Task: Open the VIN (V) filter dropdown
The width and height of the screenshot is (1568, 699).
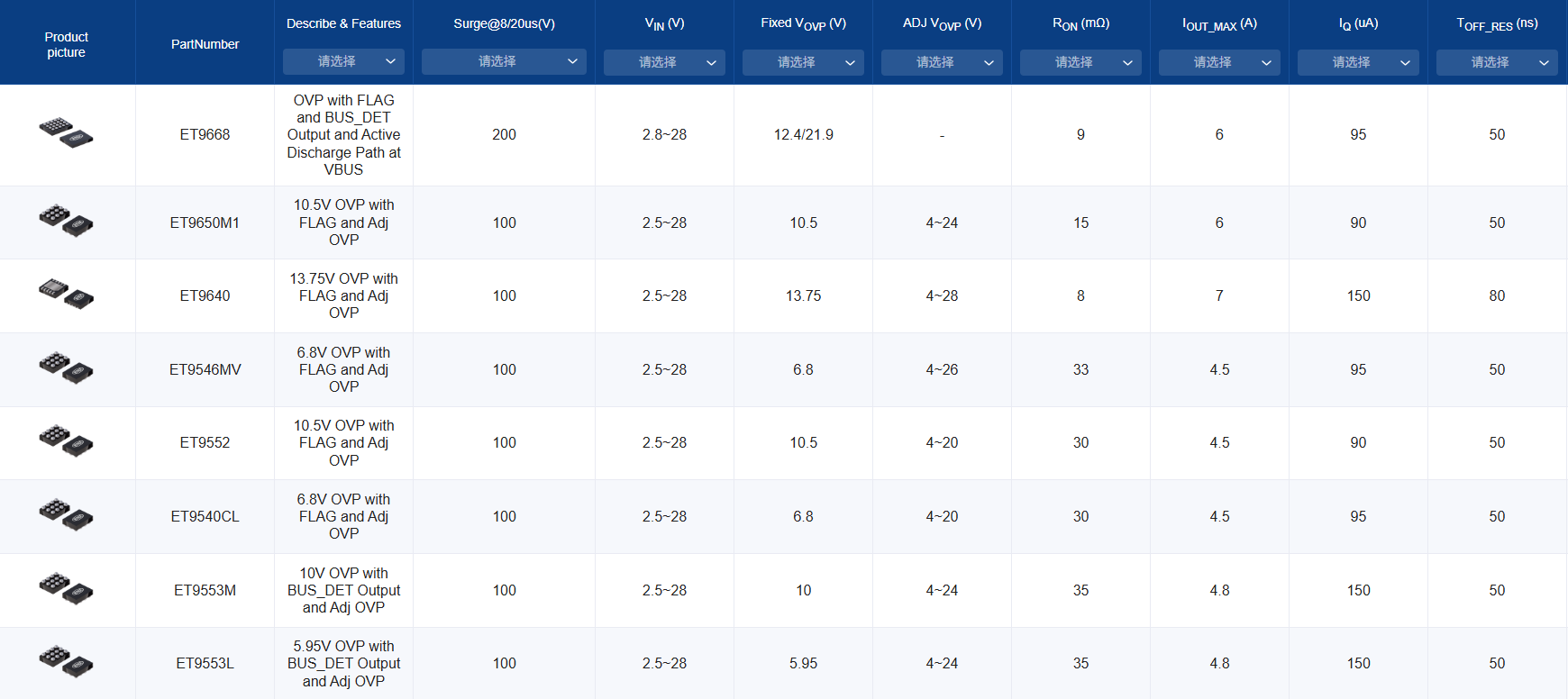Action: coord(664,62)
